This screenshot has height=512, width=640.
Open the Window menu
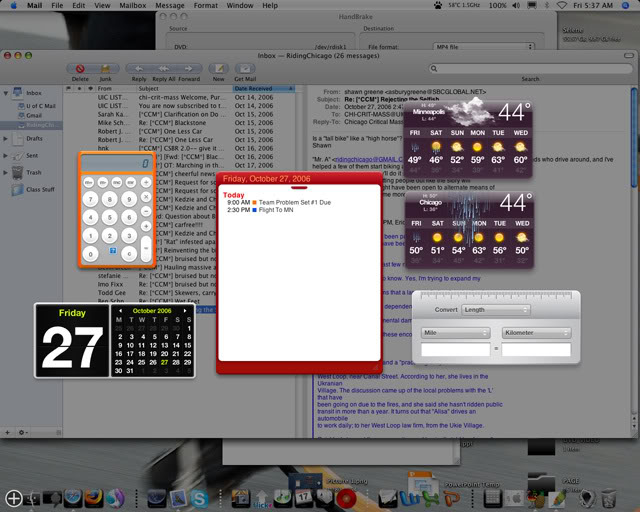240,5
